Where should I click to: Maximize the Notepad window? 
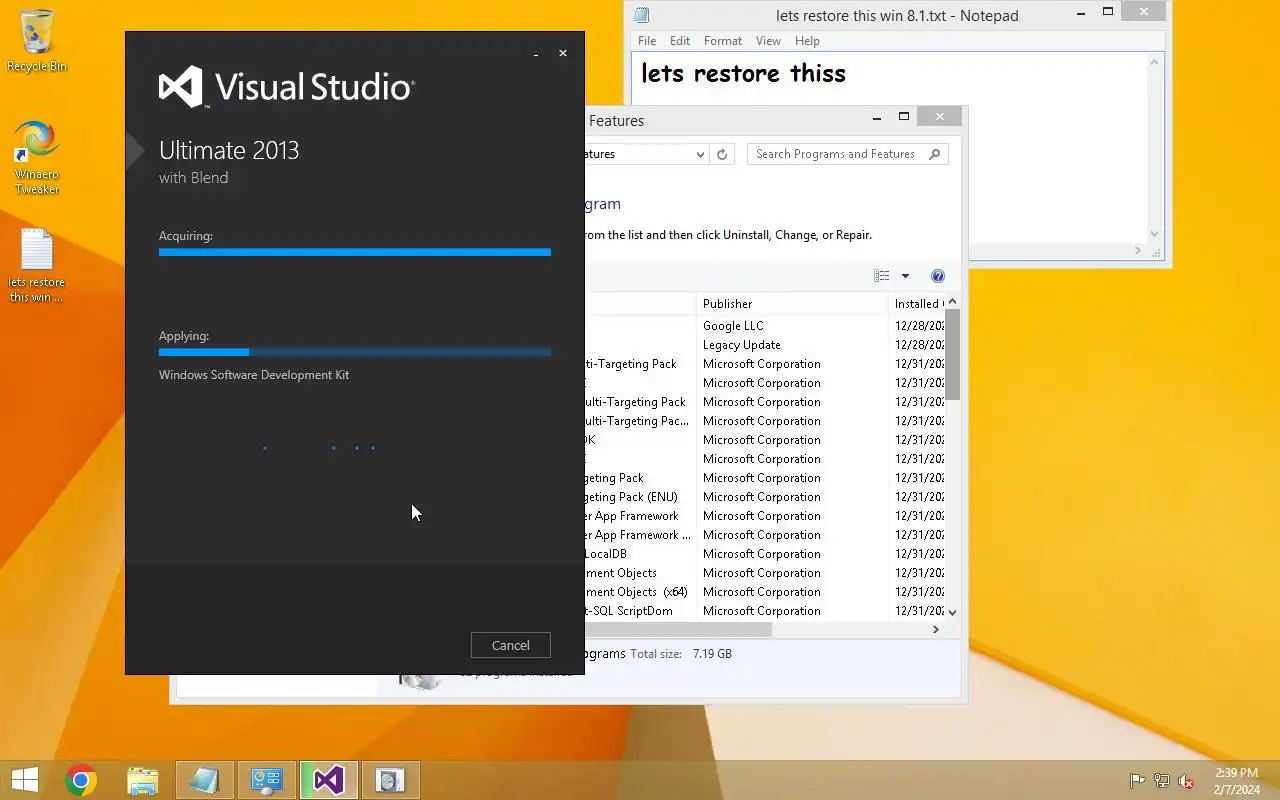pos(1108,12)
